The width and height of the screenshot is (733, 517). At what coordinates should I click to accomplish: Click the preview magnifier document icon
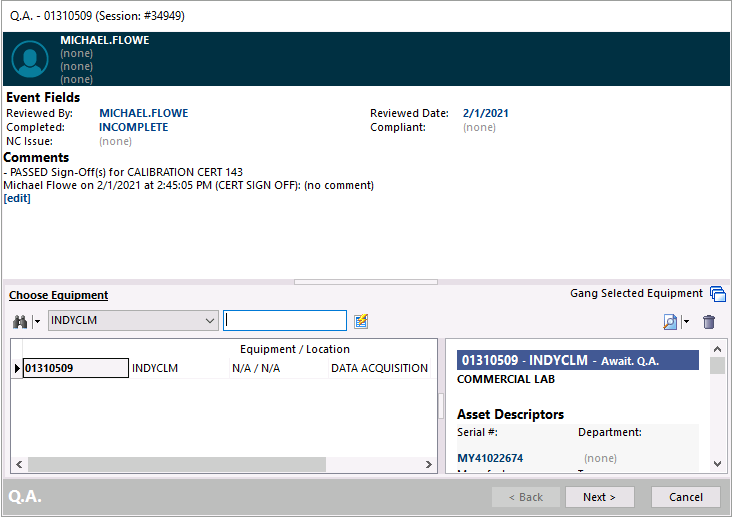tap(670, 322)
